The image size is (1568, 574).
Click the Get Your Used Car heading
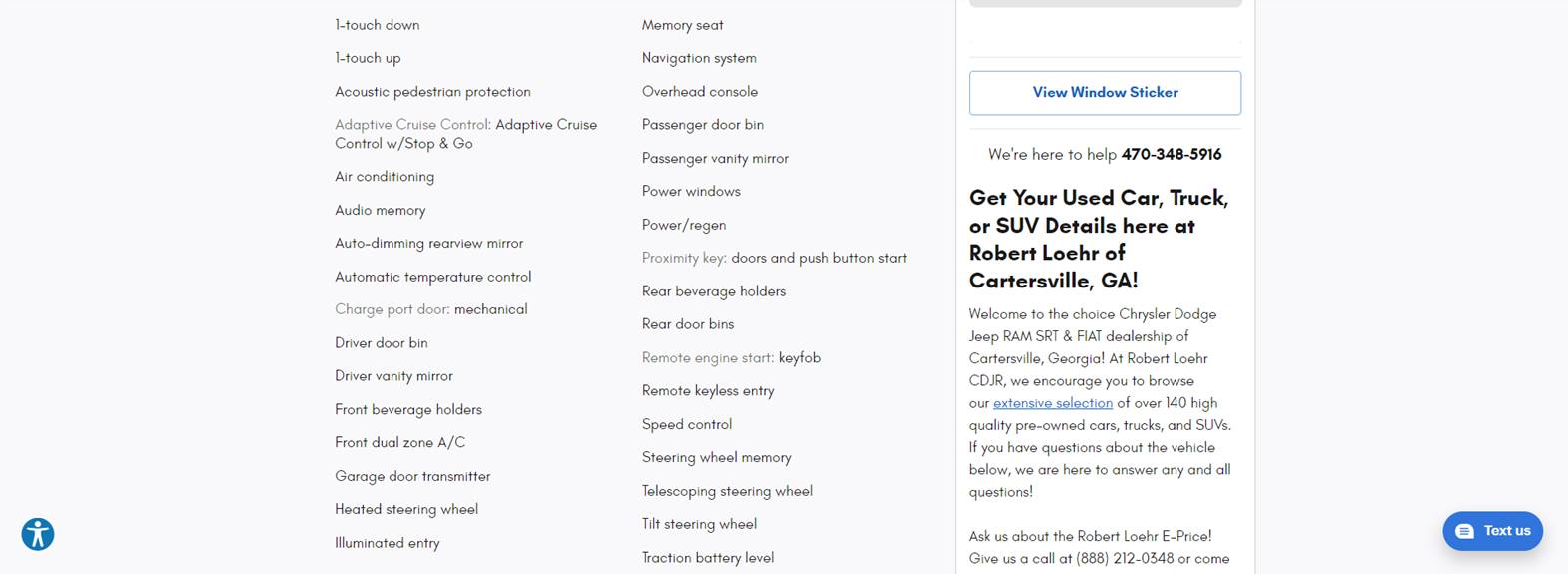tap(1099, 239)
